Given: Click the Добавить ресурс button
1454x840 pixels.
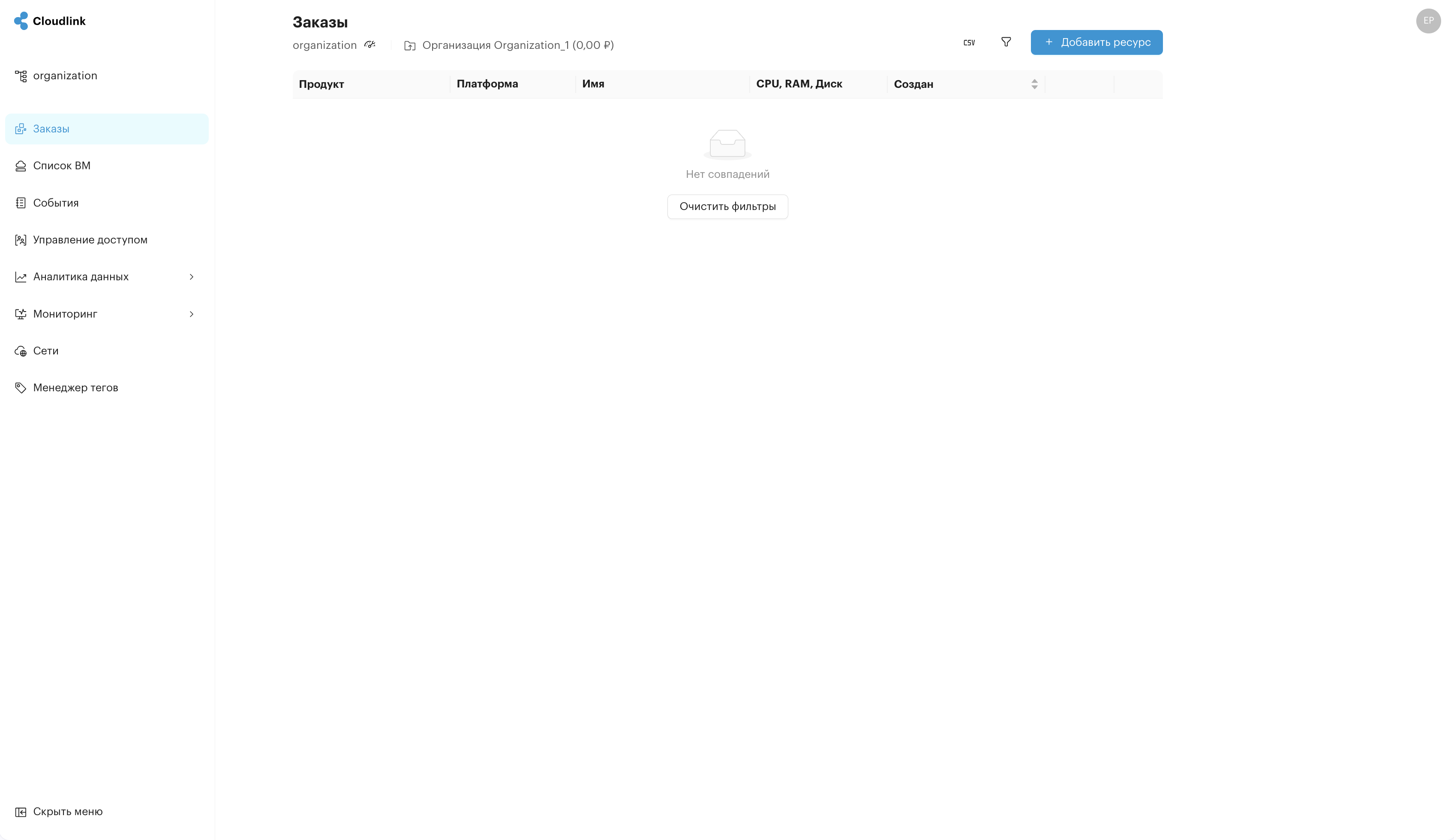Looking at the screenshot, I should 1096,42.
